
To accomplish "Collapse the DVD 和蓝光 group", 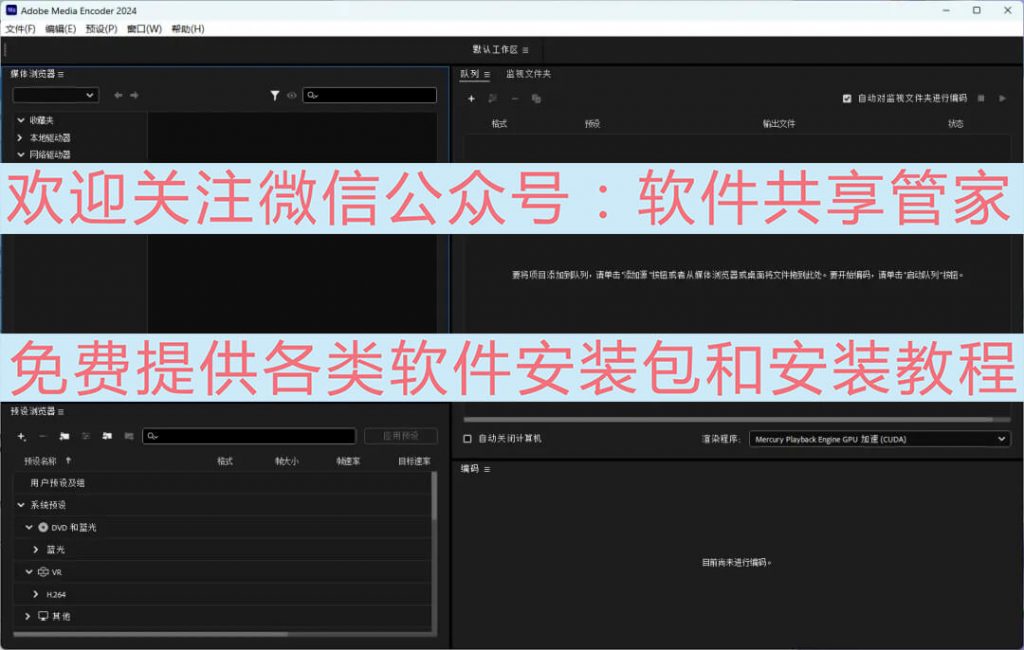I will [x=29, y=527].
